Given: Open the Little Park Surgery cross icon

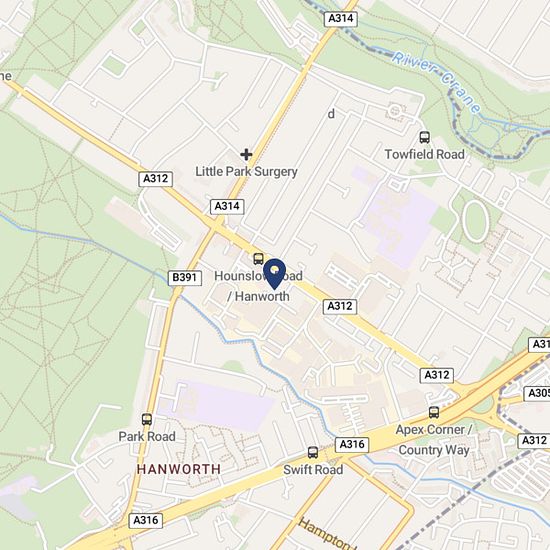Looking at the screenshot, I should coord(246,154).
